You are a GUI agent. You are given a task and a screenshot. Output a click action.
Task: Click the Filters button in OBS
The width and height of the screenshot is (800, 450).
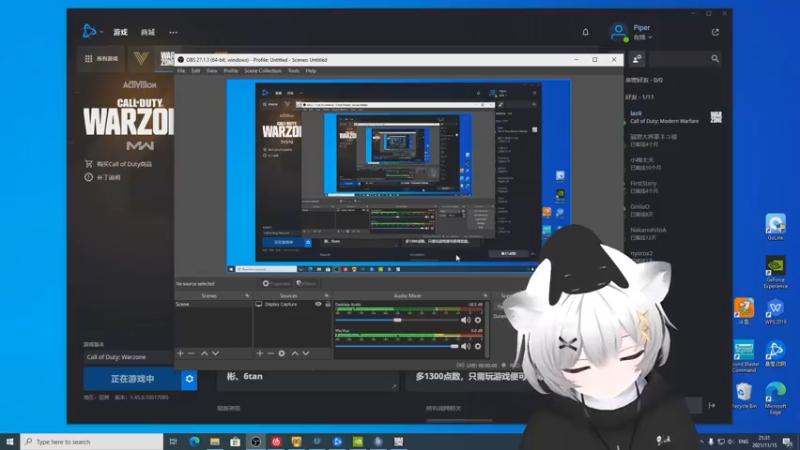pyautogui.click(x=306, y=284)
